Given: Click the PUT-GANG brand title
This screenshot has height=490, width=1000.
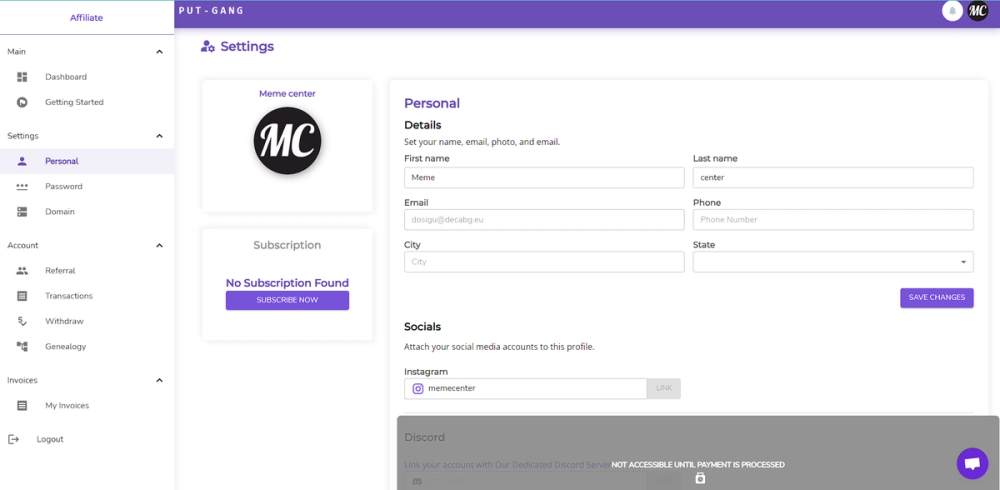Looking at the screenshot, I should click(212, 11).
